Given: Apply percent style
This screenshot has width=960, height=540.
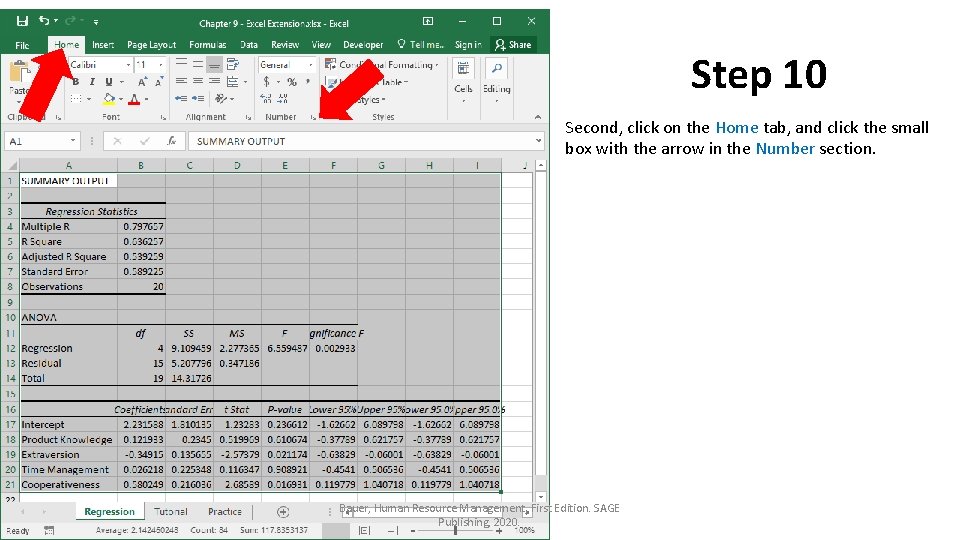Looking at the screenshot, I should [292, 81].
